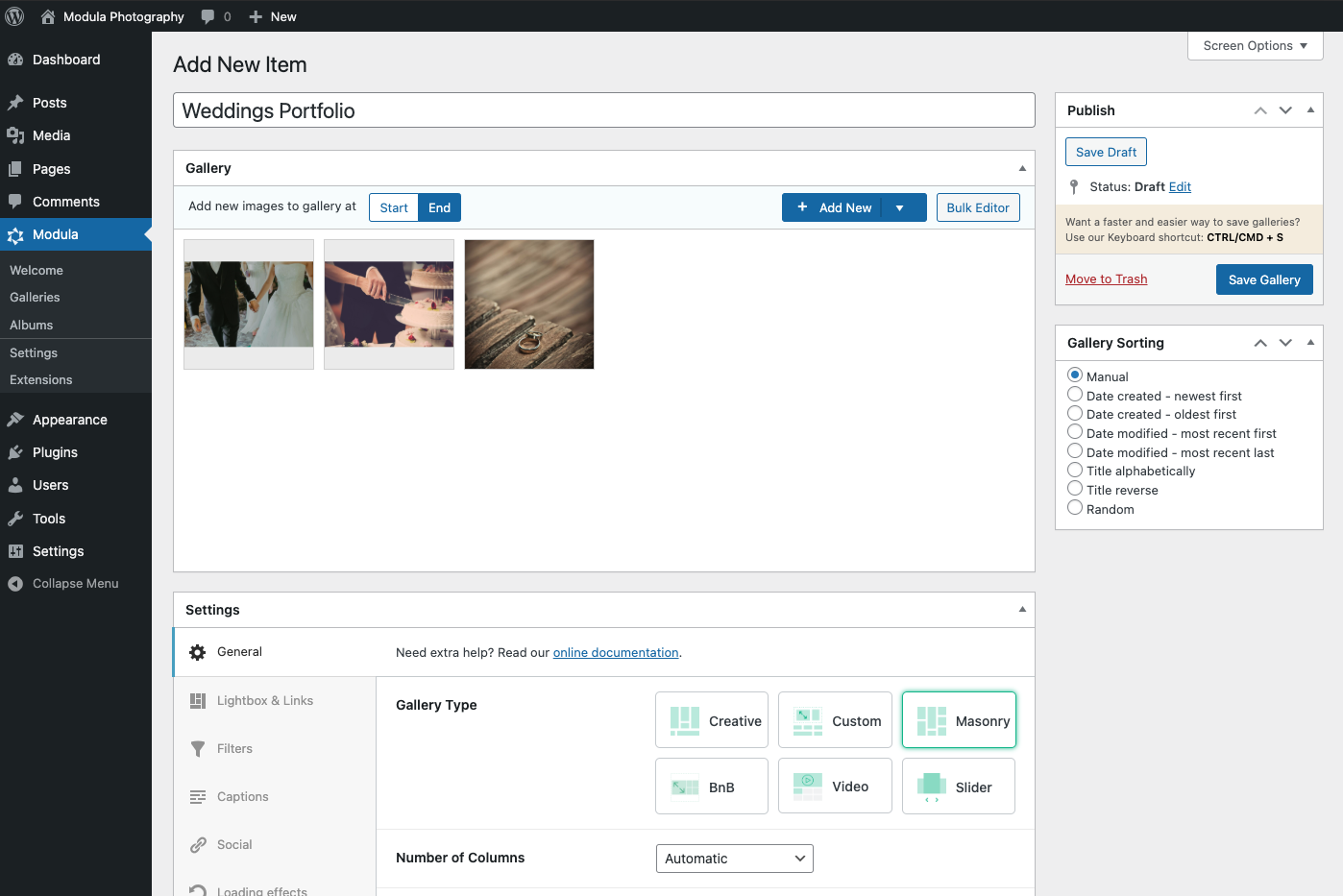This screenshot has width=1343, height=896.
Task: Choose Title alphabetically sorting option
Action: tap(1075, 471)
